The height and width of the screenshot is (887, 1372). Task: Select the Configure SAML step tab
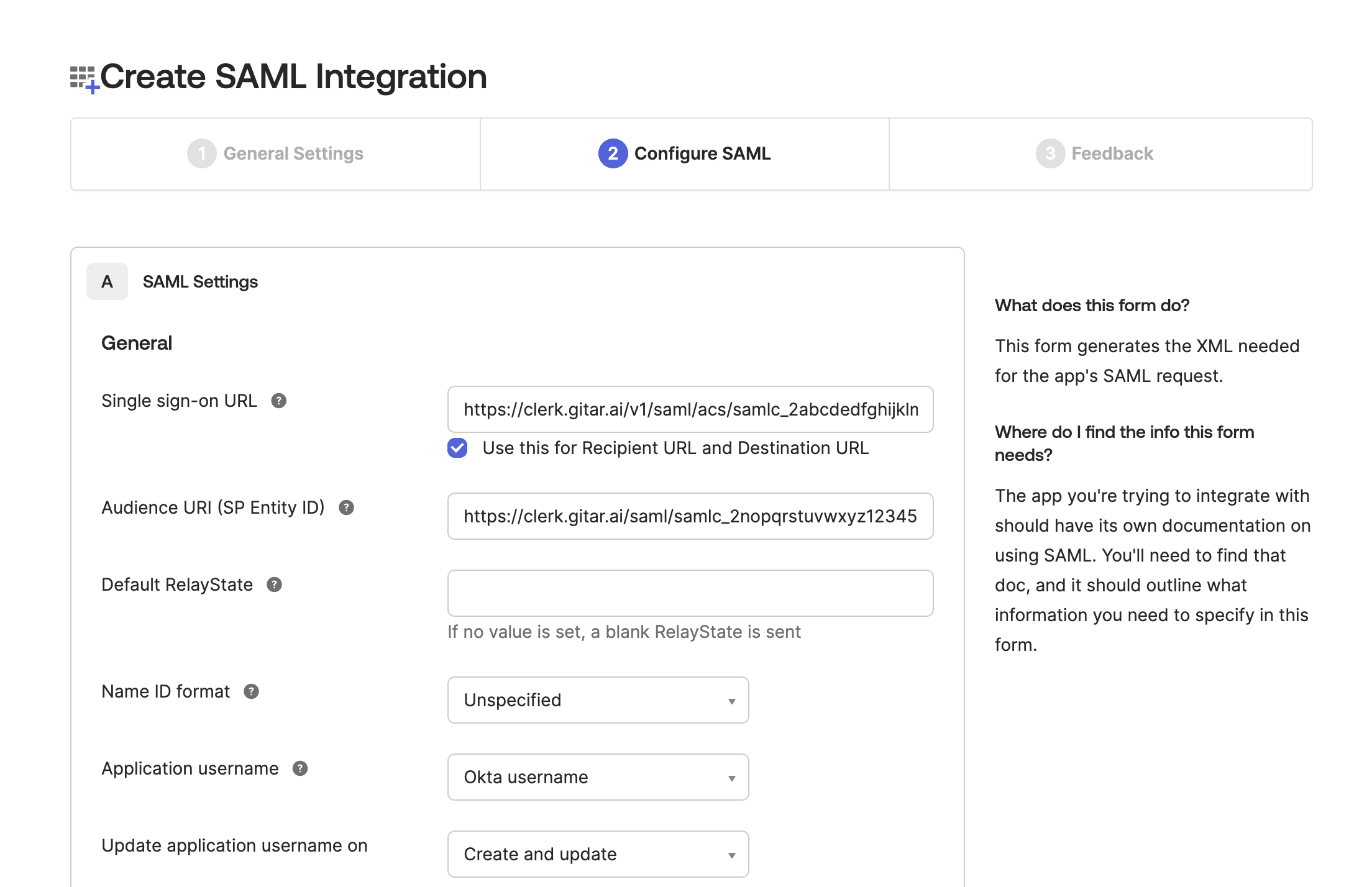[x=702, y=153]
